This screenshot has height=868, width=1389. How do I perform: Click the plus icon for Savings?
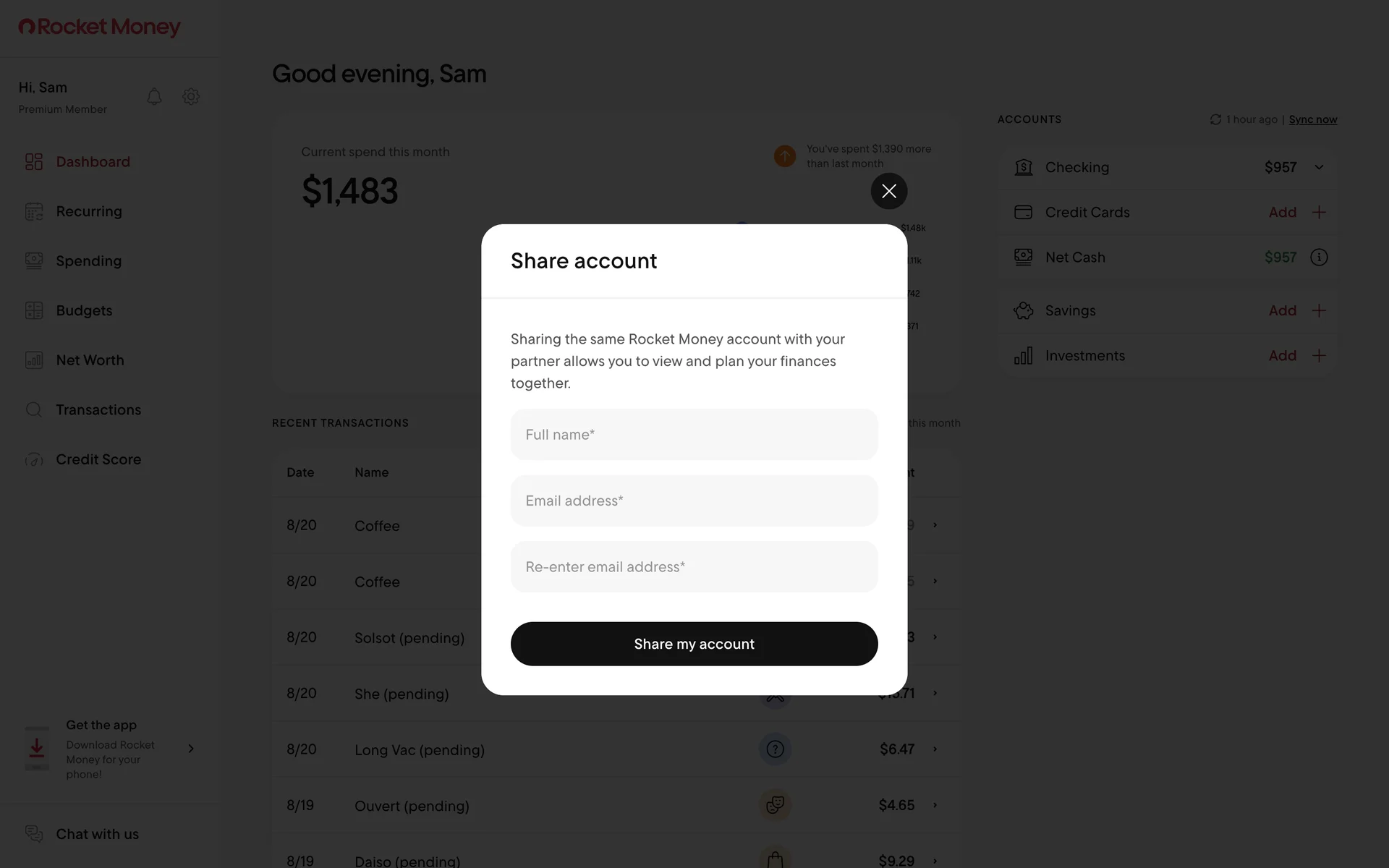(x=1319, y=311)
